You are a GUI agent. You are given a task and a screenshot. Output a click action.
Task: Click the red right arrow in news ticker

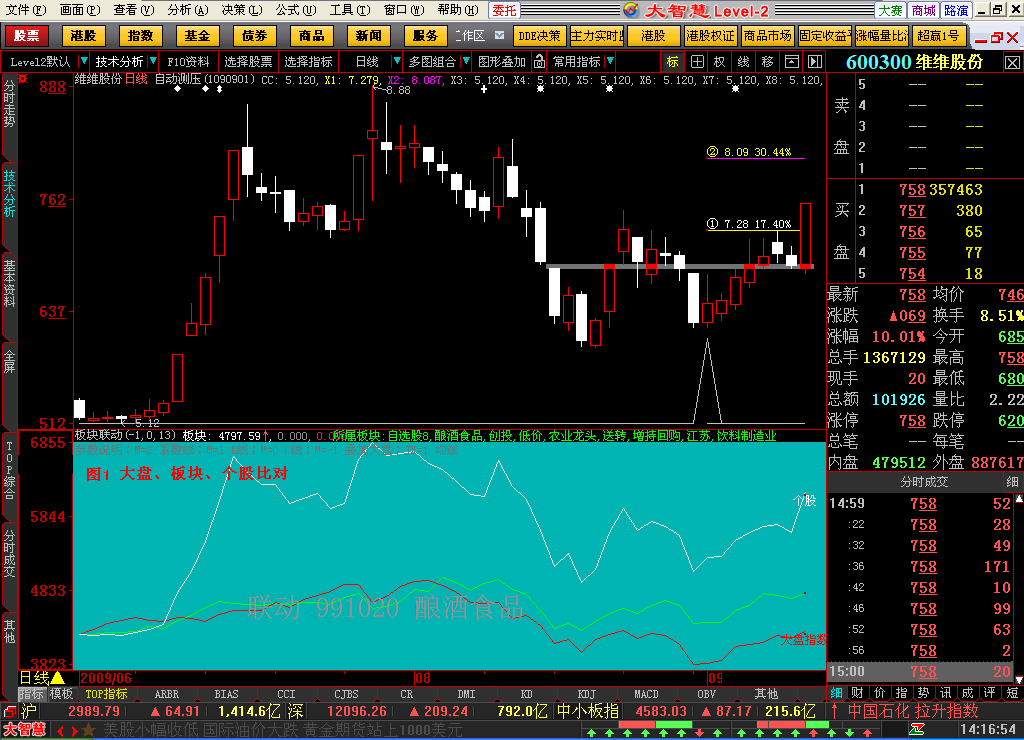pos(74,731)
